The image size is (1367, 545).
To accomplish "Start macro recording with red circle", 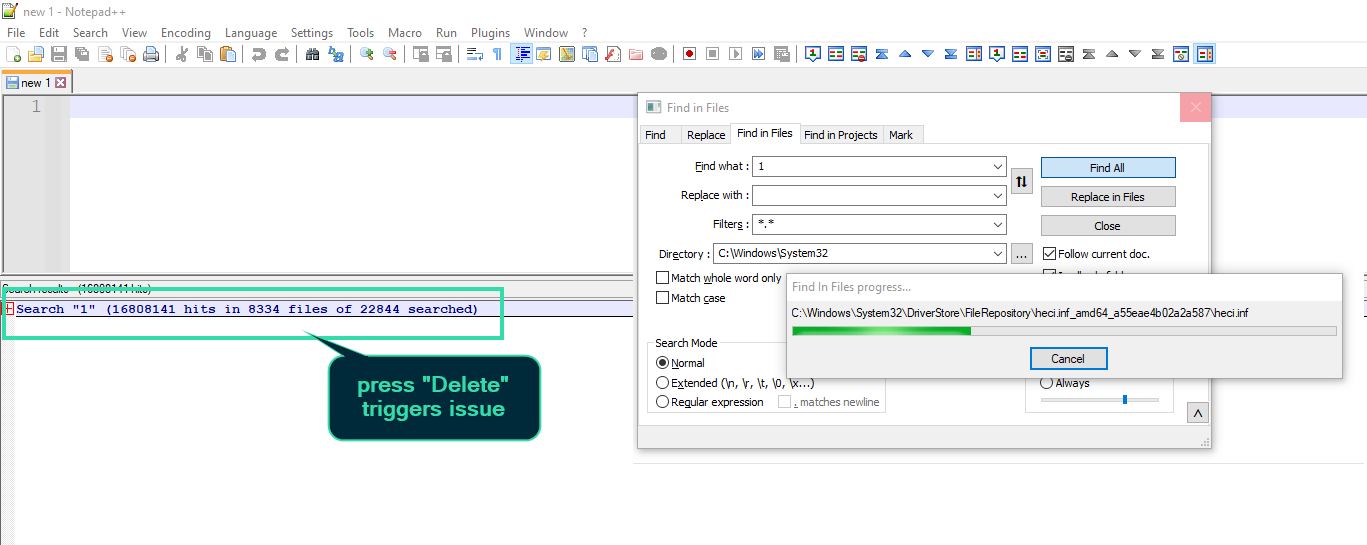I will [x=689, y=54].
